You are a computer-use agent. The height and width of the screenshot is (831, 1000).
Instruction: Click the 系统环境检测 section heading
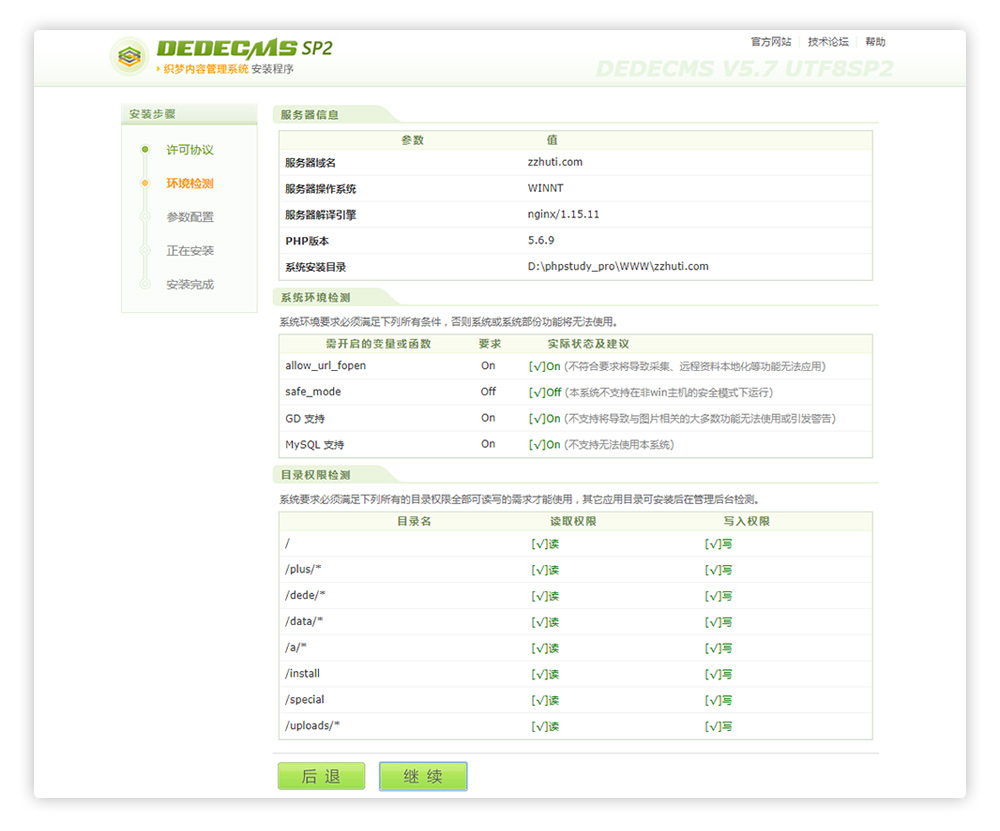(x=316, y=298)
